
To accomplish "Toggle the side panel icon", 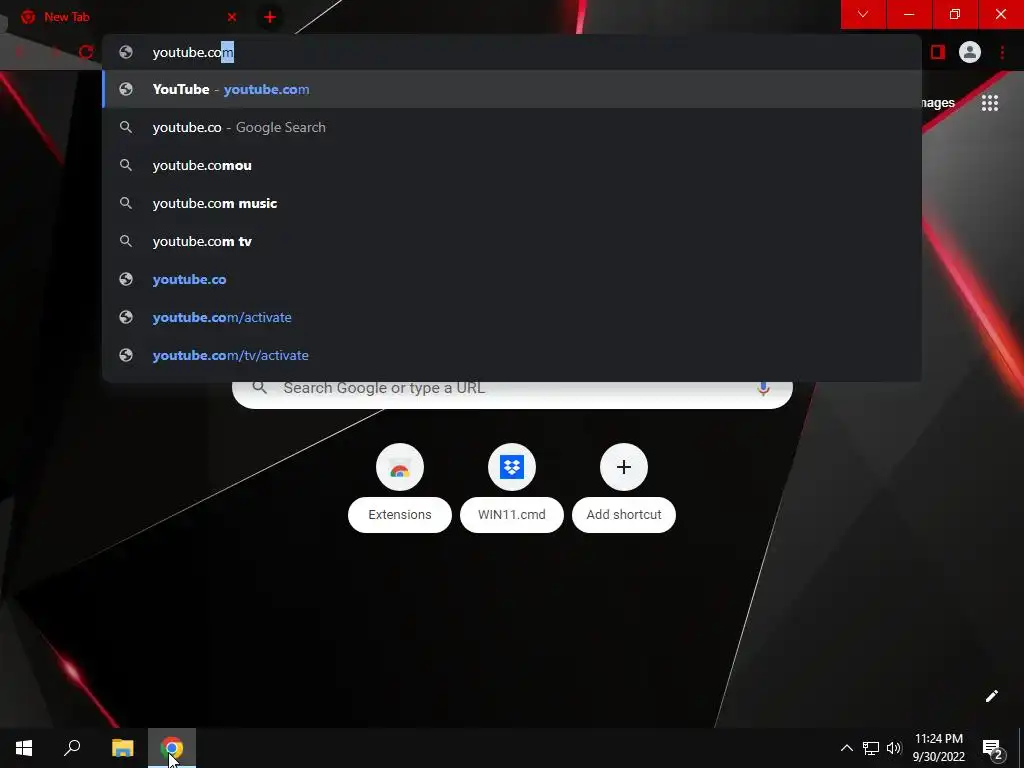I will (938, 52).
